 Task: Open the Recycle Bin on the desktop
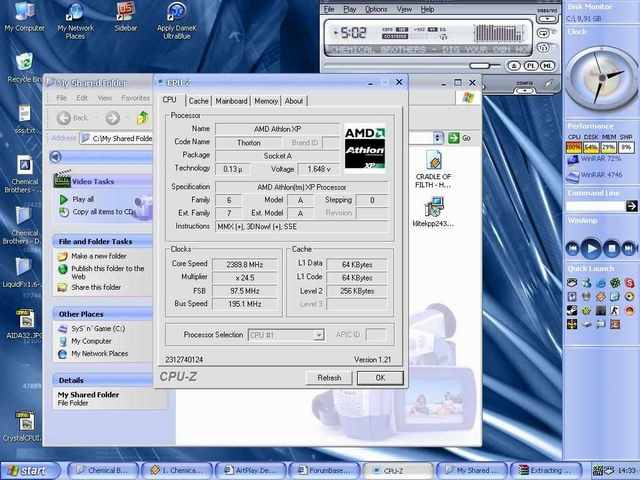coord(24,67)
